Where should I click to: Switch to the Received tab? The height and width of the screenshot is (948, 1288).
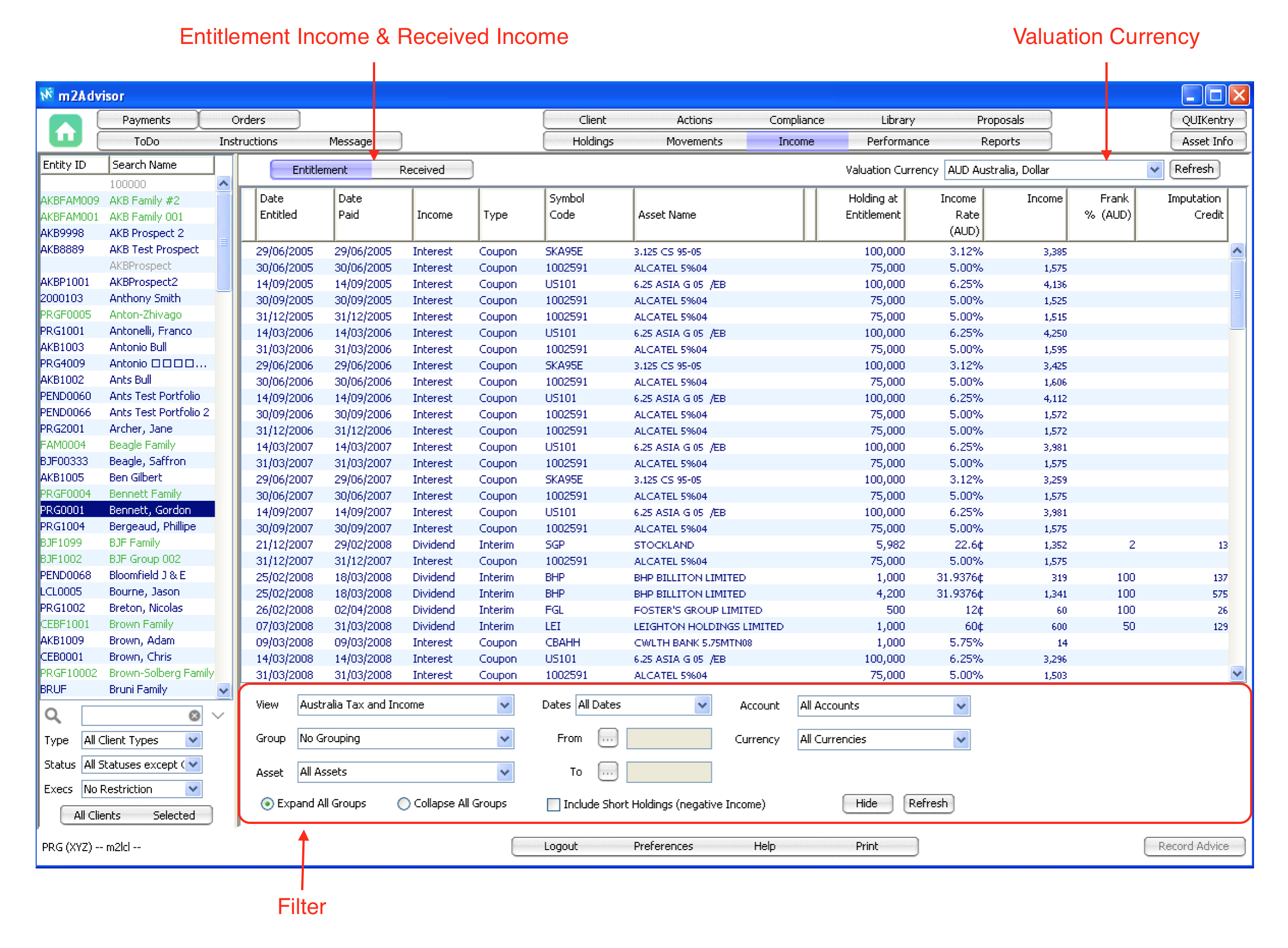pyautogui.click(x=421, y=169)
